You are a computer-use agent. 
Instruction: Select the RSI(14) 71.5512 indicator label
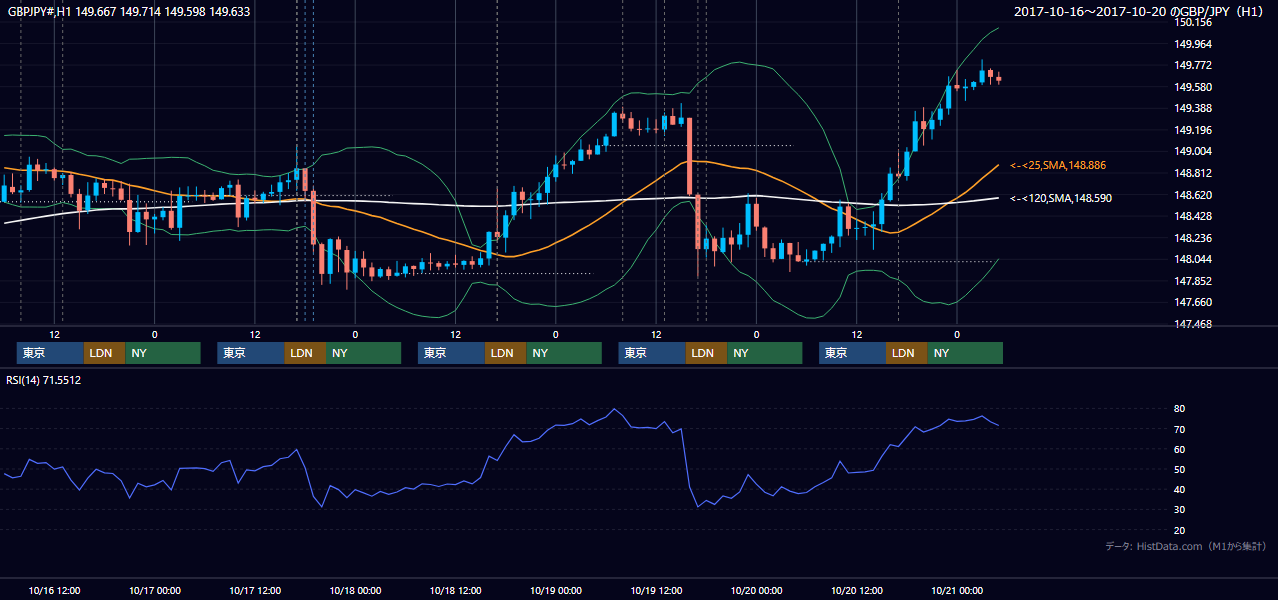43,380
